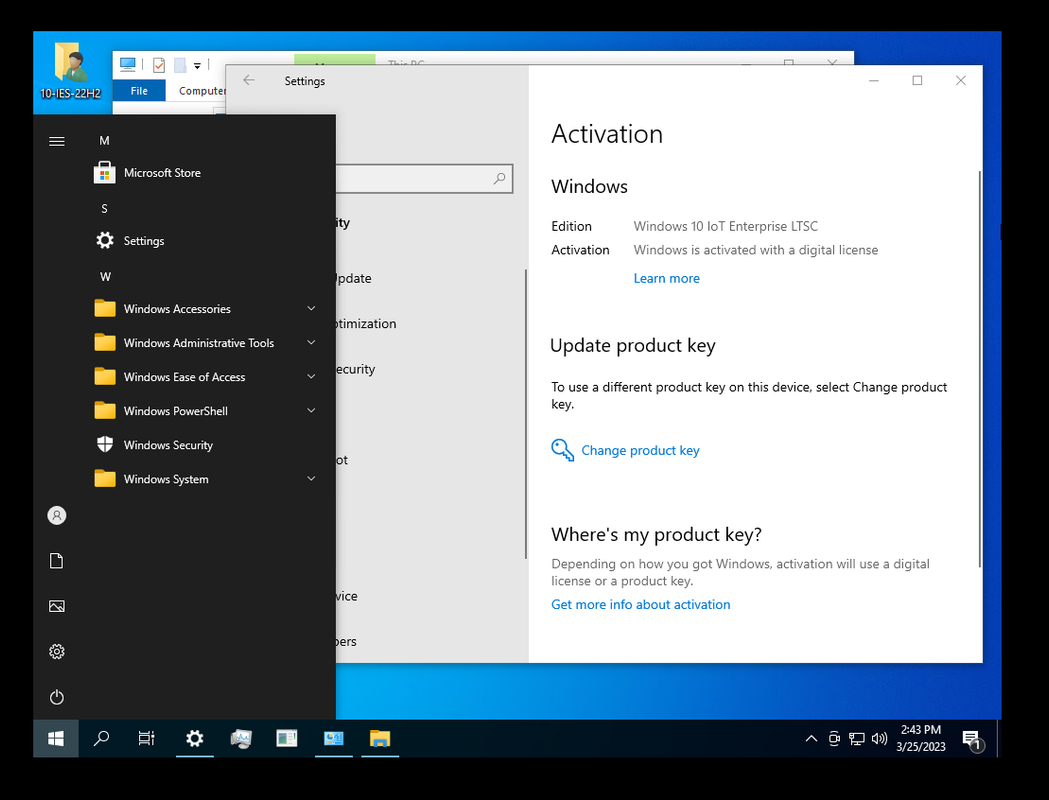1049x800 pixels.
Task: Click the search magnifier in Settings search box
Action: pos(500,179)
